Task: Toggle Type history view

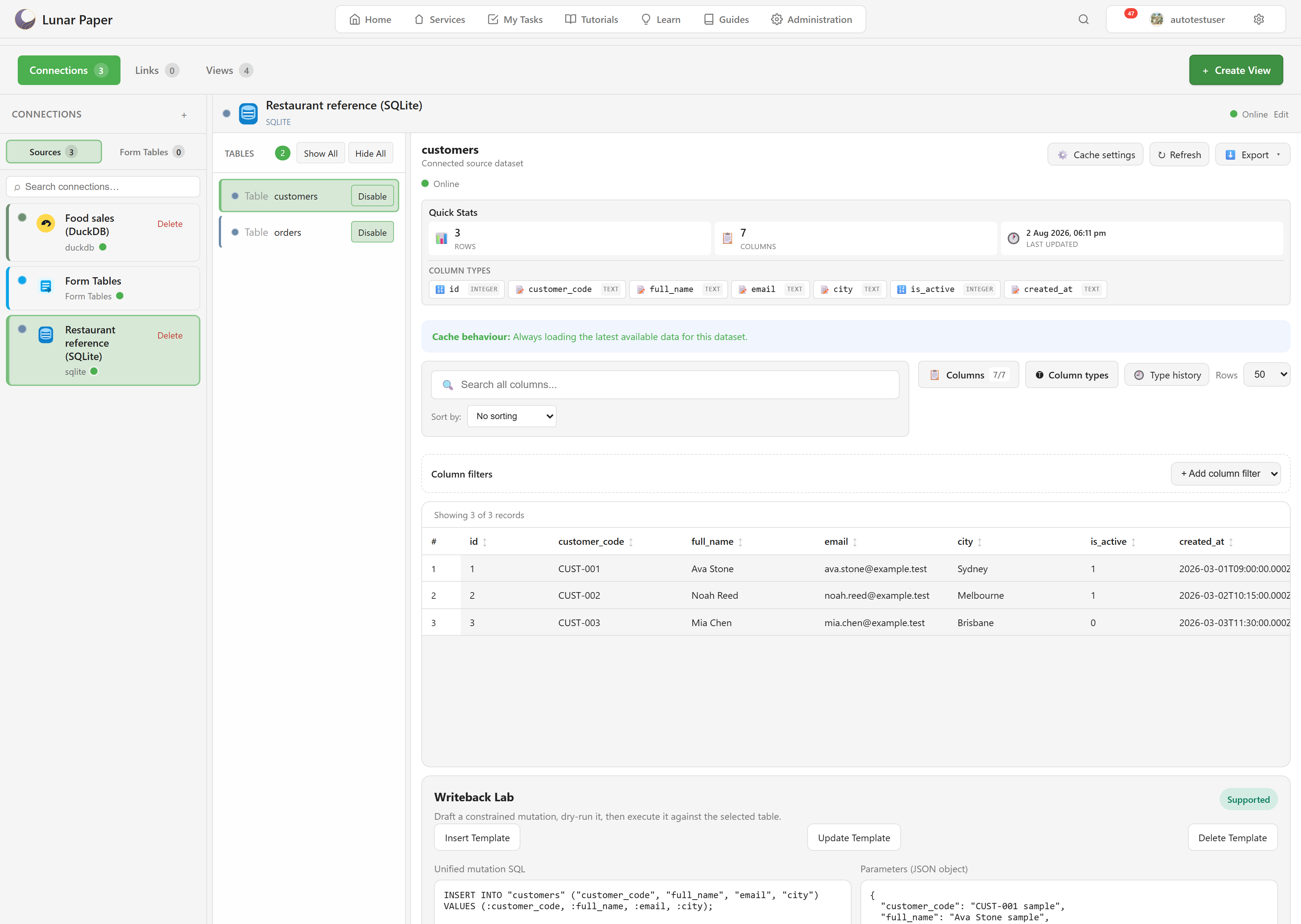Action: (x=1167, y=375)
